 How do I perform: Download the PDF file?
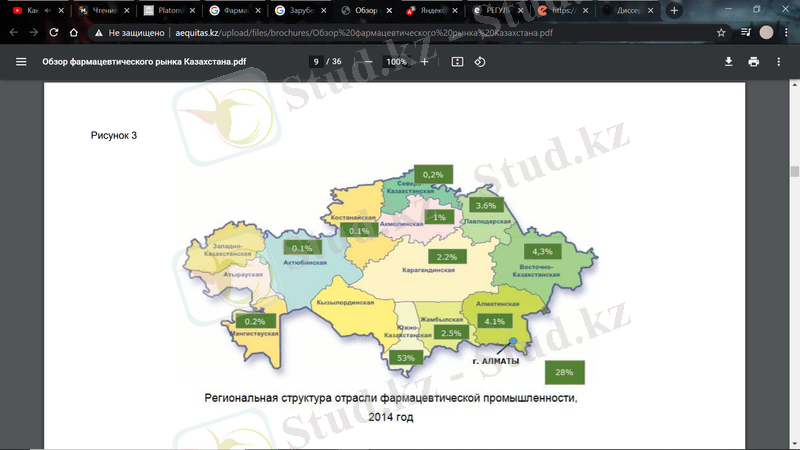[x=729, y=62]
